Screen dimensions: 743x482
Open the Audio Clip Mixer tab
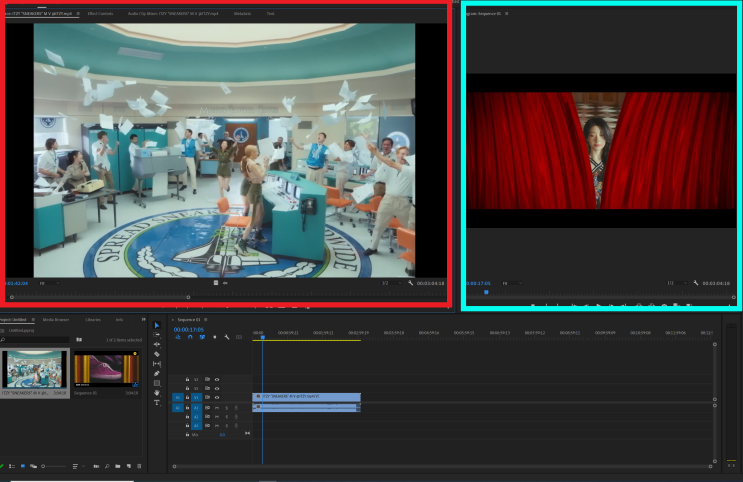[x=173, y=13]
